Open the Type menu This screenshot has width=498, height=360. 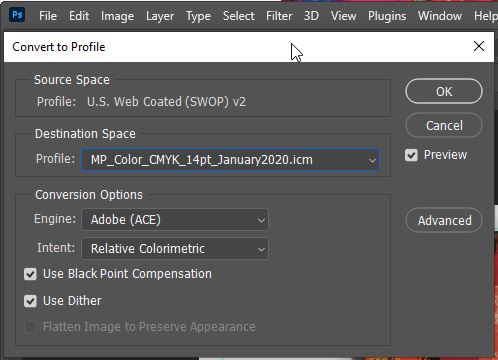[x=198, y=16]
